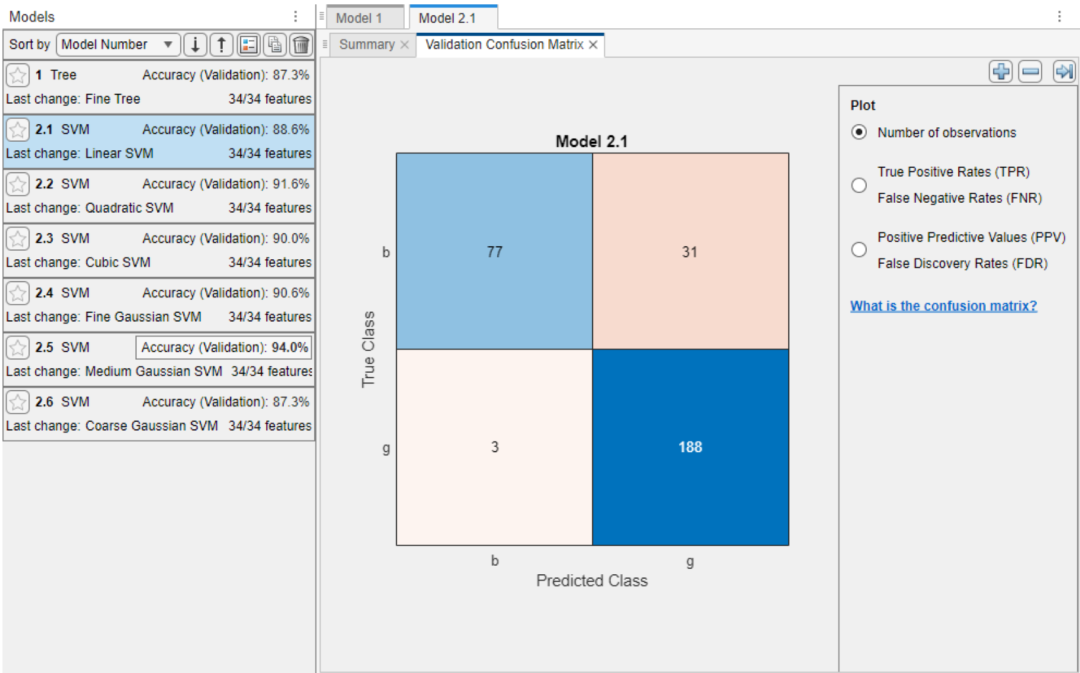
Task: Select True Positive Rates radio option
Action: point(859,185)
